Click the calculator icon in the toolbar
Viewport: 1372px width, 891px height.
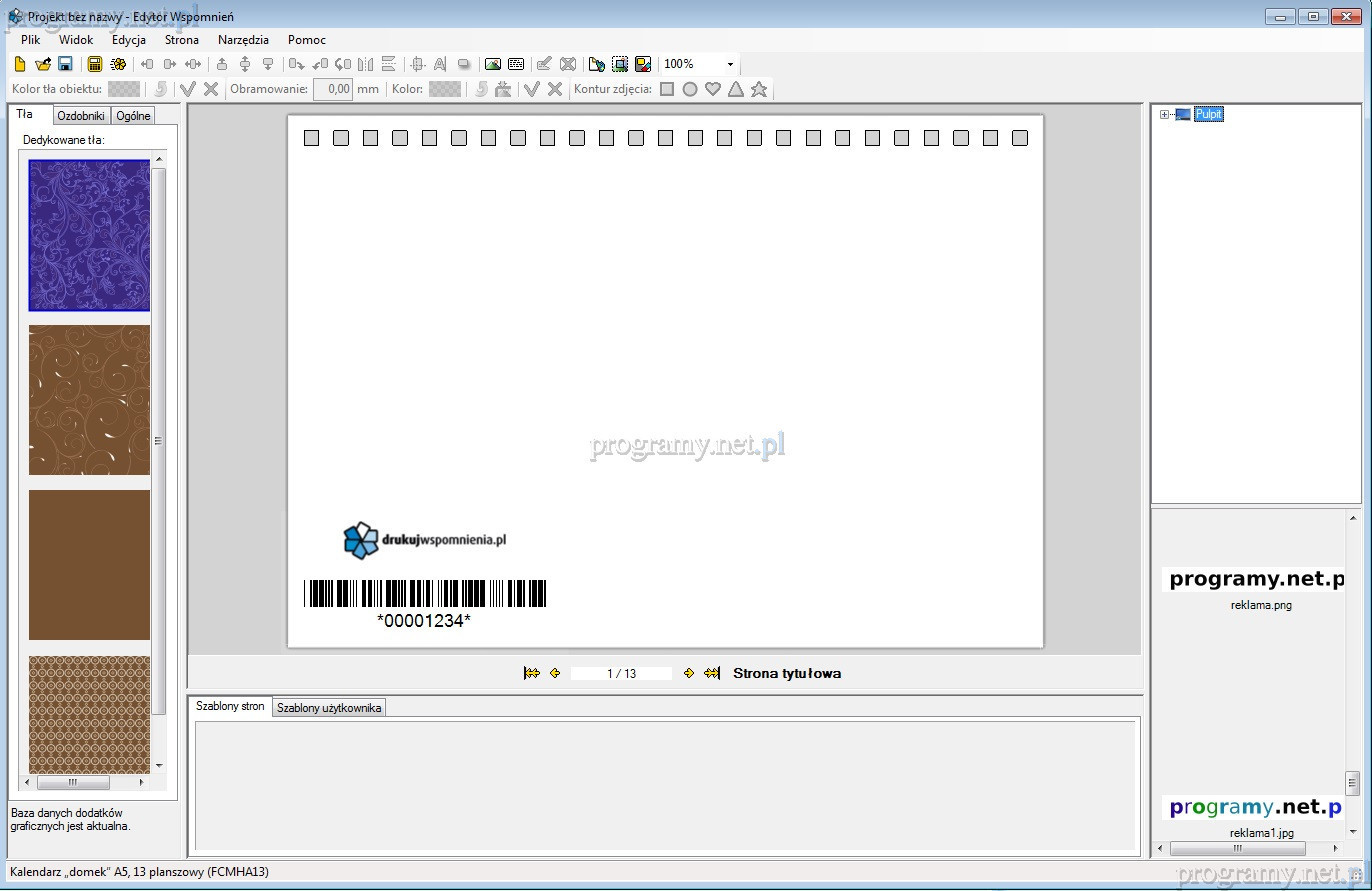(95, 64)
